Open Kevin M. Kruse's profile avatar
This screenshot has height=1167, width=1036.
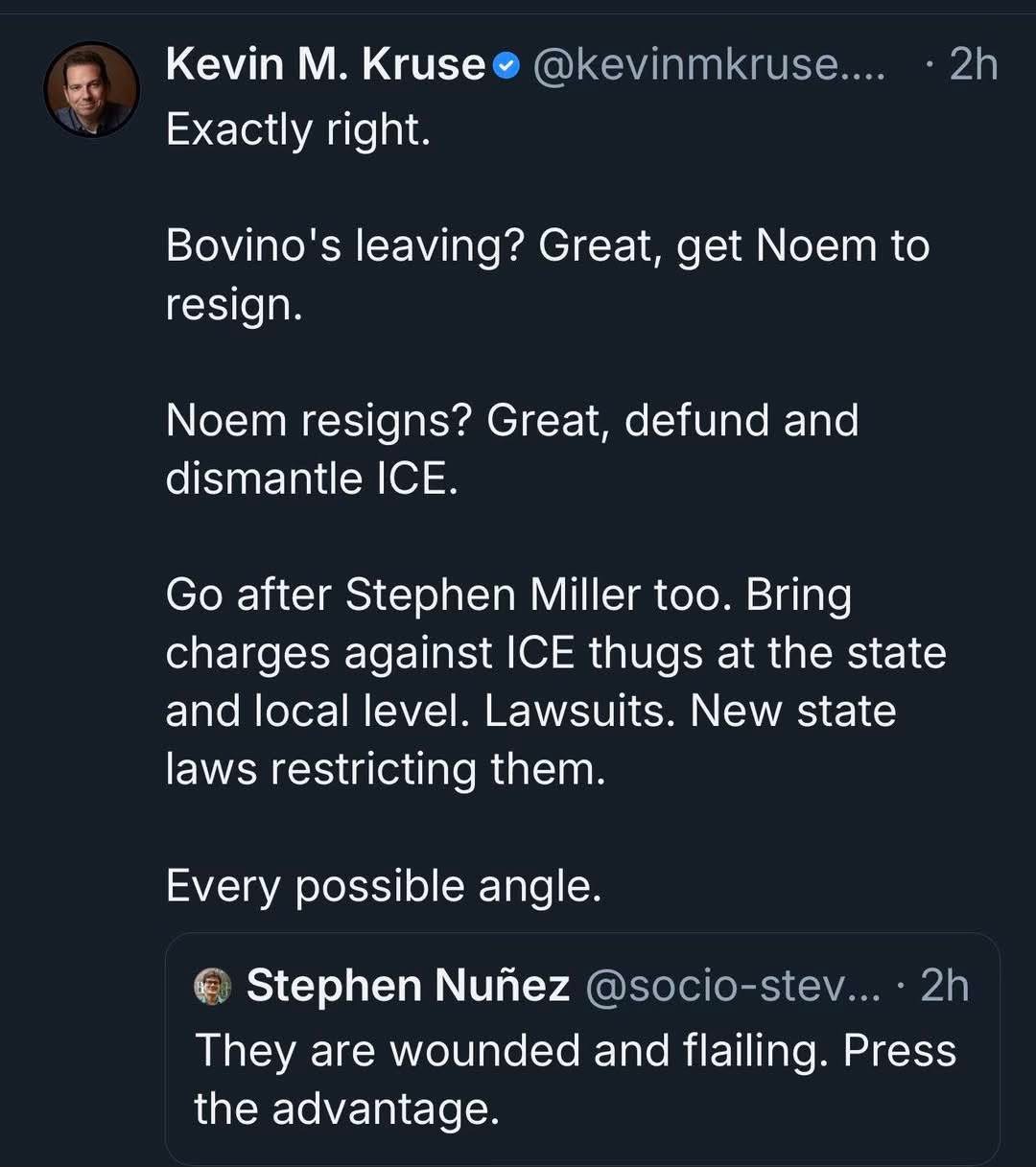point(92,89)
